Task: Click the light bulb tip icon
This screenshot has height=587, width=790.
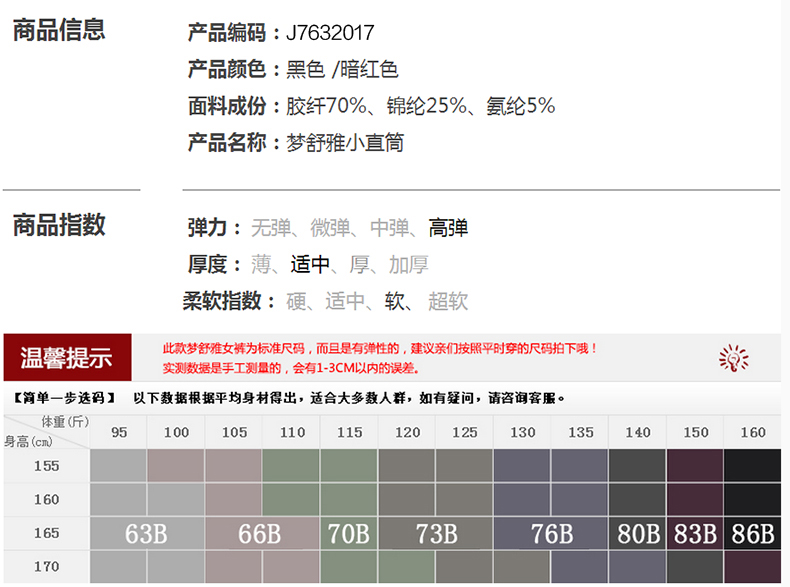Action: pyautogui.click(x=734, y=358)
